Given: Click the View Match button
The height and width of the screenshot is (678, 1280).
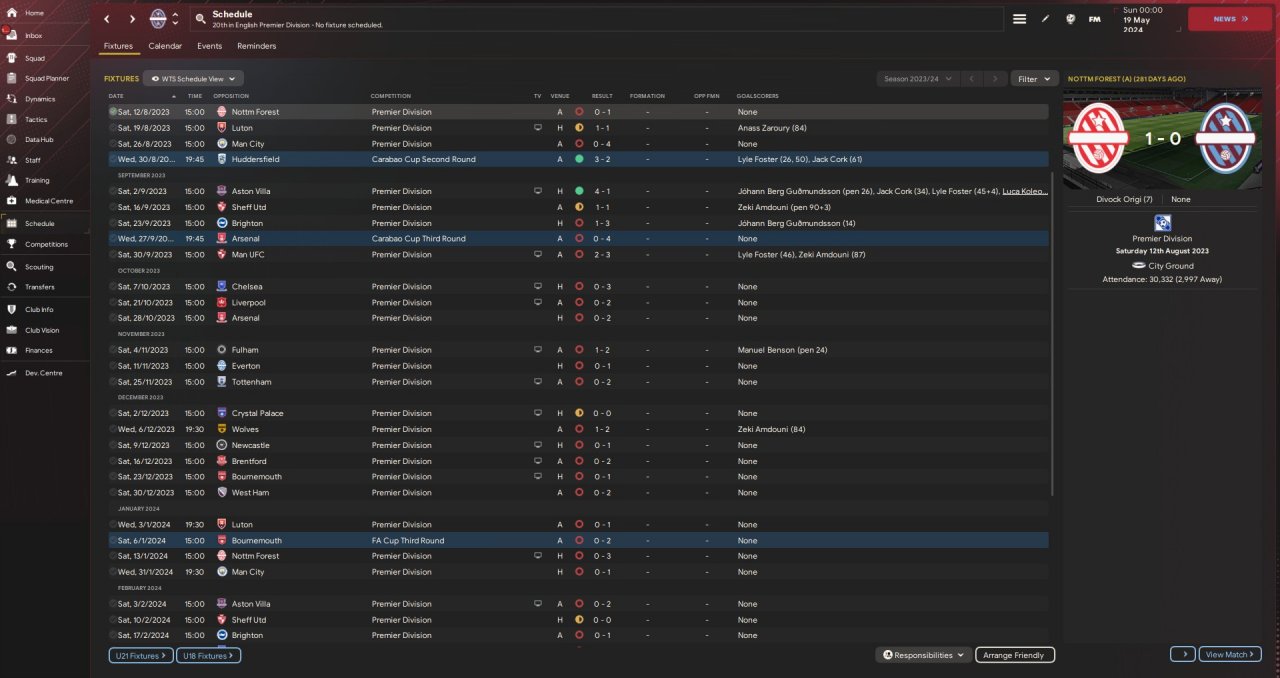Looking at the screenshot, I should point(1230,654).
